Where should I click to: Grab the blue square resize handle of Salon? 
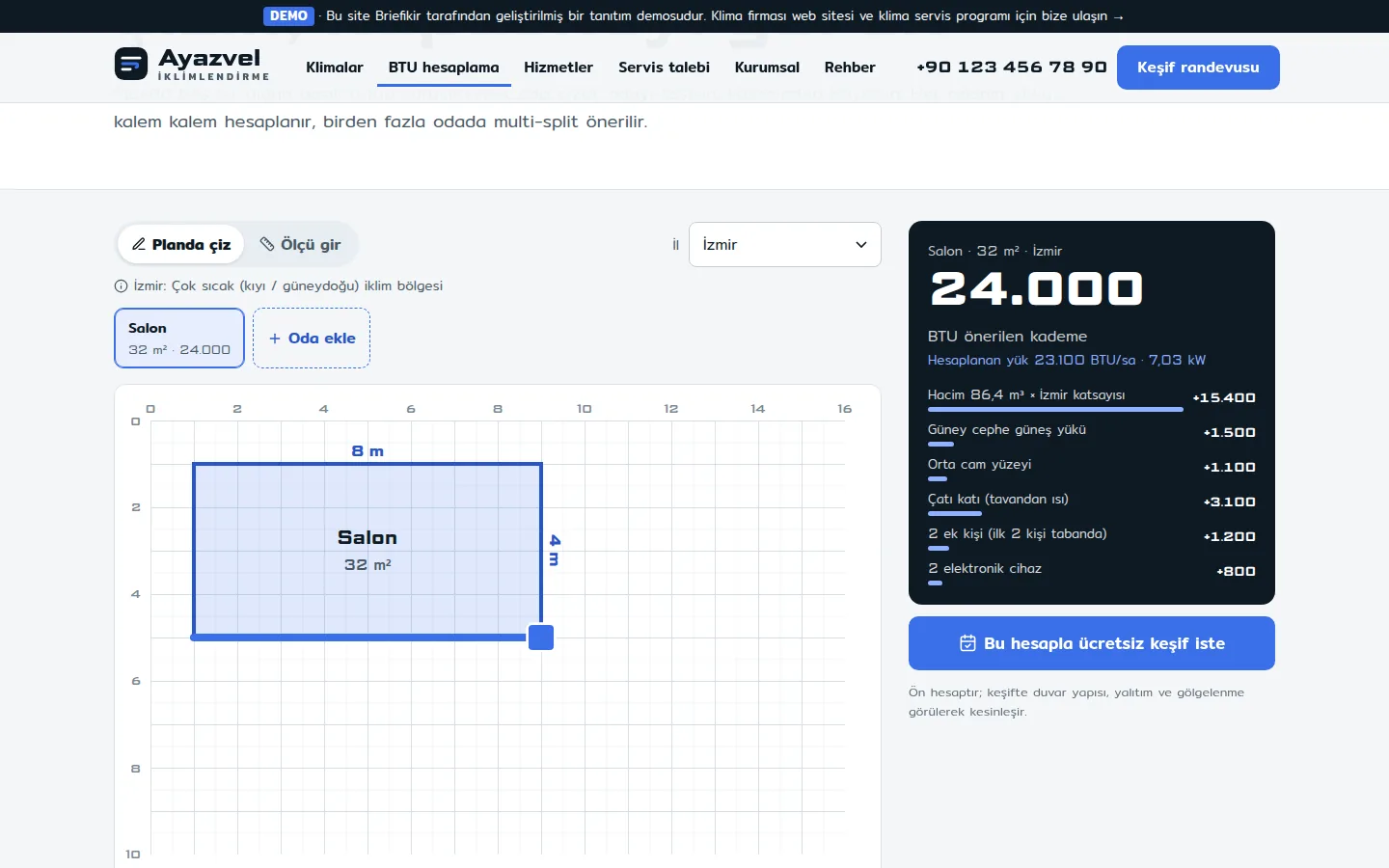point(541,637)
